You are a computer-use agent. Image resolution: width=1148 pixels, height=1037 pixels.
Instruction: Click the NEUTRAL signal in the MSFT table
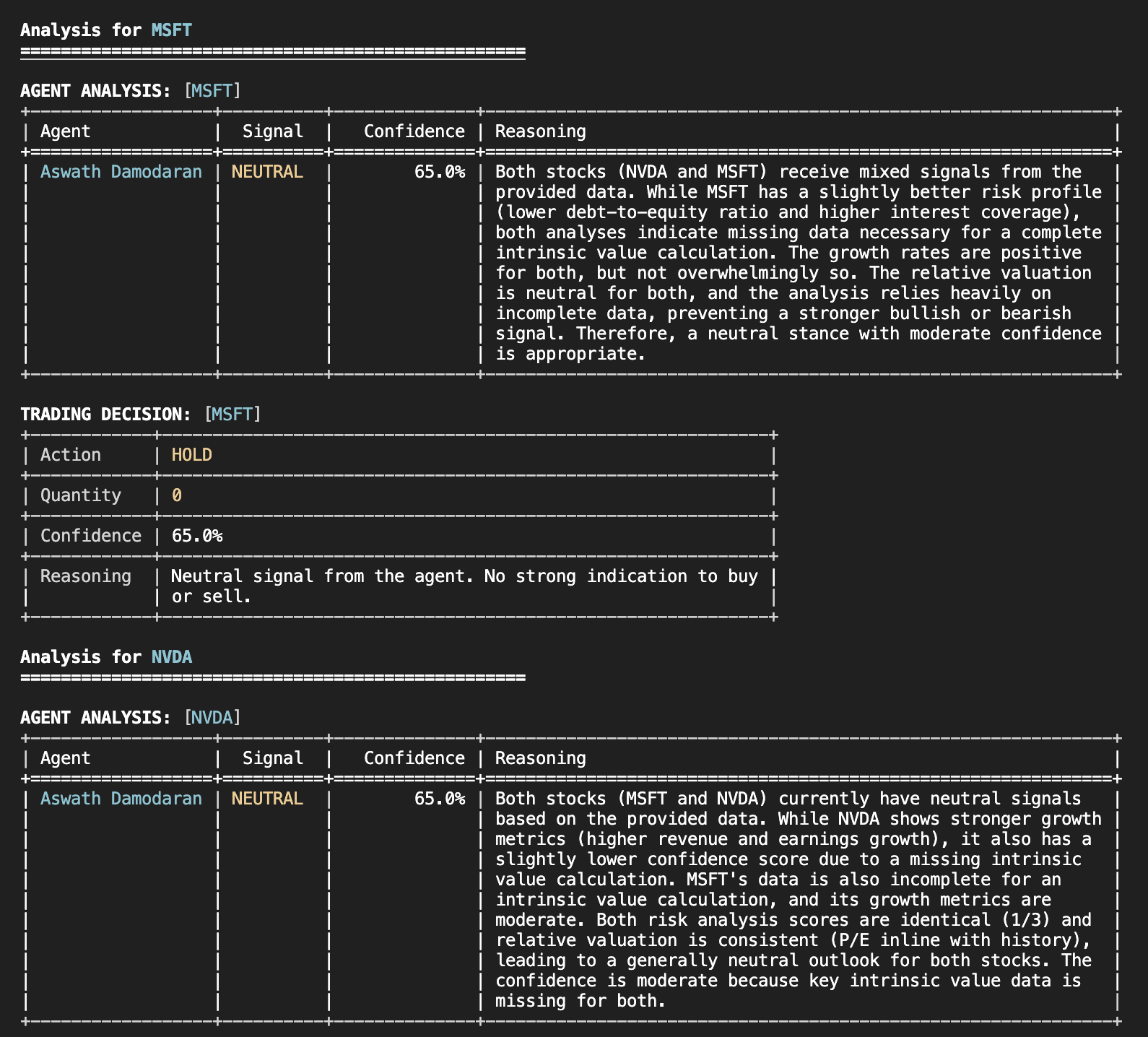point(267,172)
